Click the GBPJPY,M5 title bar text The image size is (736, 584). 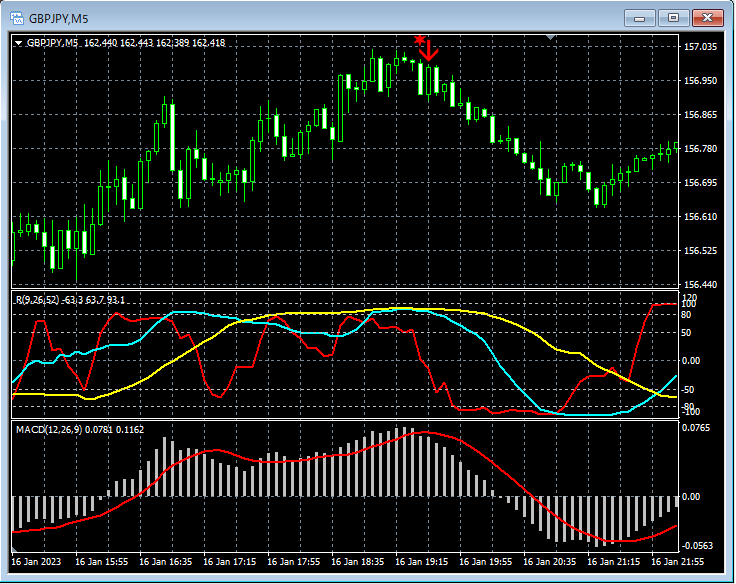[x=58, y=17]
